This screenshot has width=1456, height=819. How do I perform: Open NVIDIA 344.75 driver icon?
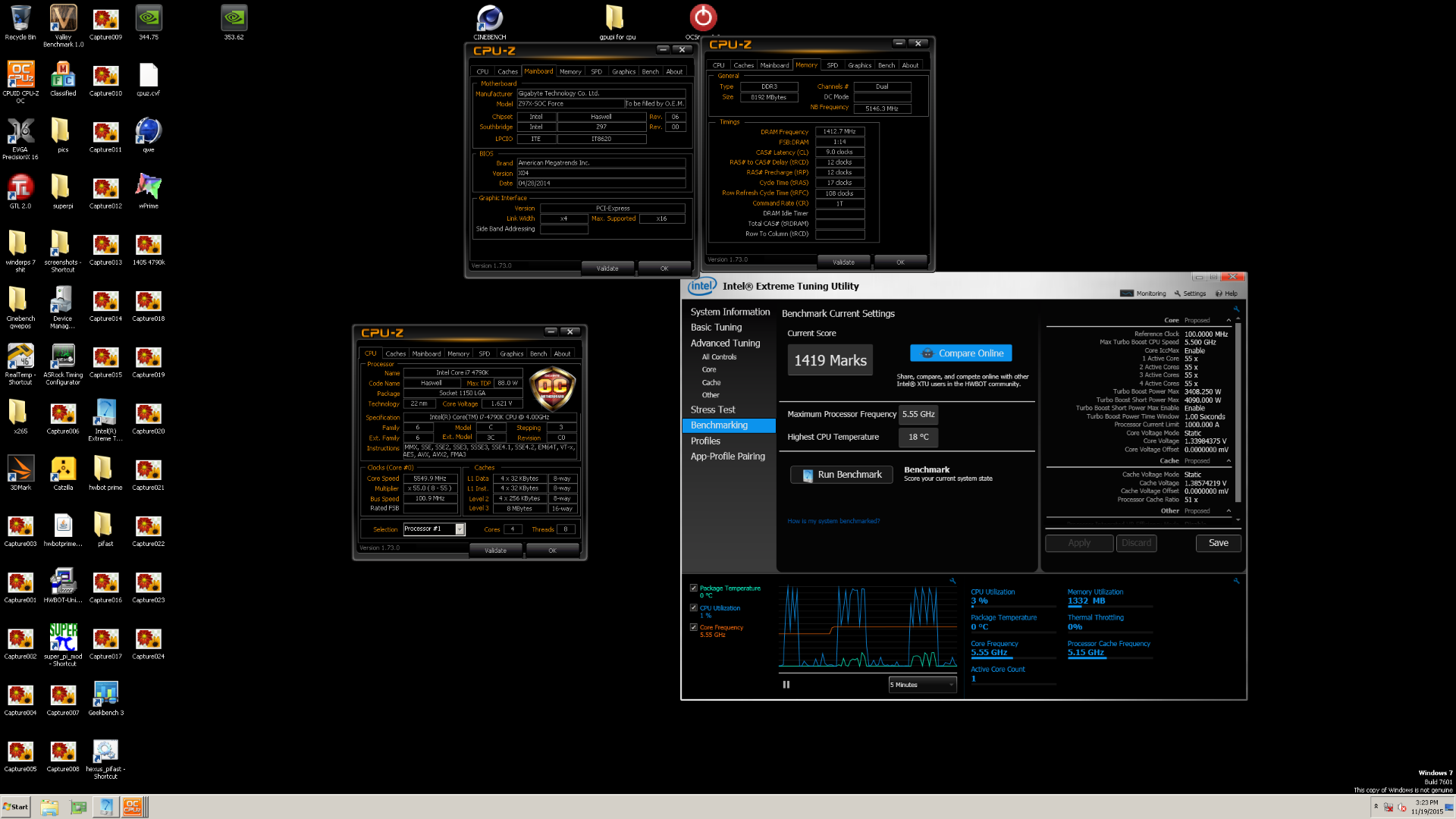149,22
